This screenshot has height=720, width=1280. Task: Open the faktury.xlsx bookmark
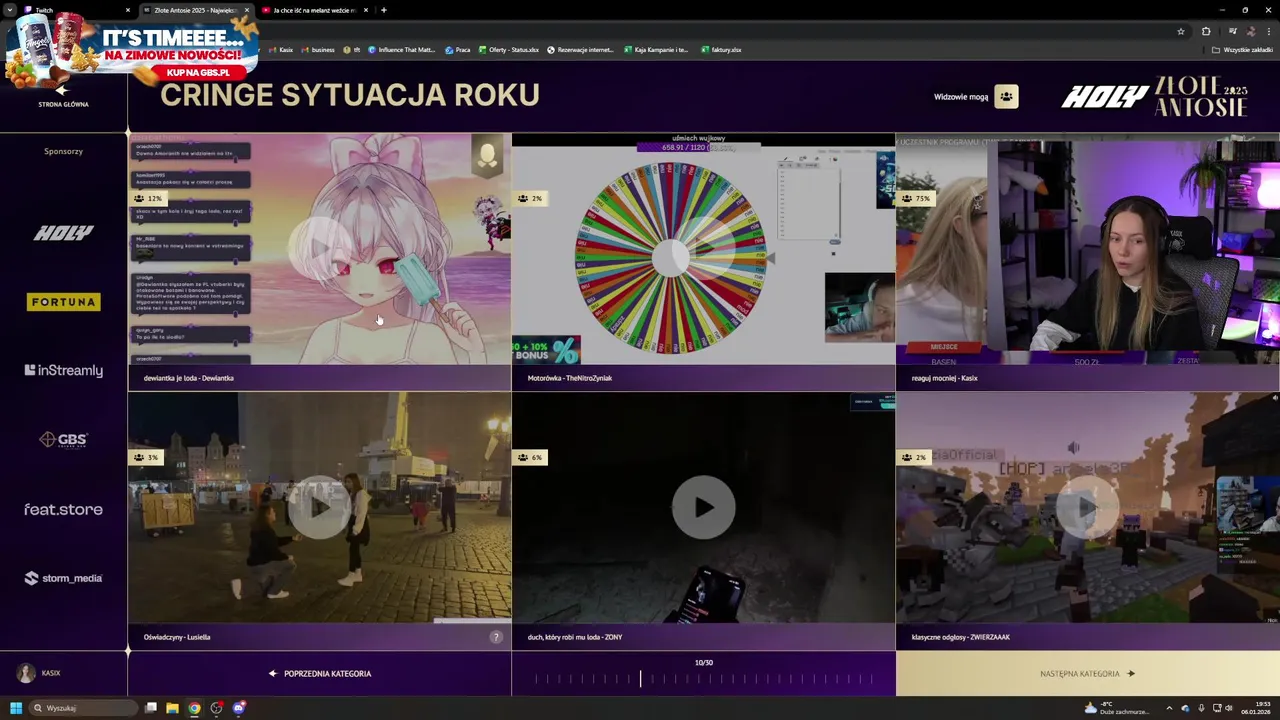[721, 49]
